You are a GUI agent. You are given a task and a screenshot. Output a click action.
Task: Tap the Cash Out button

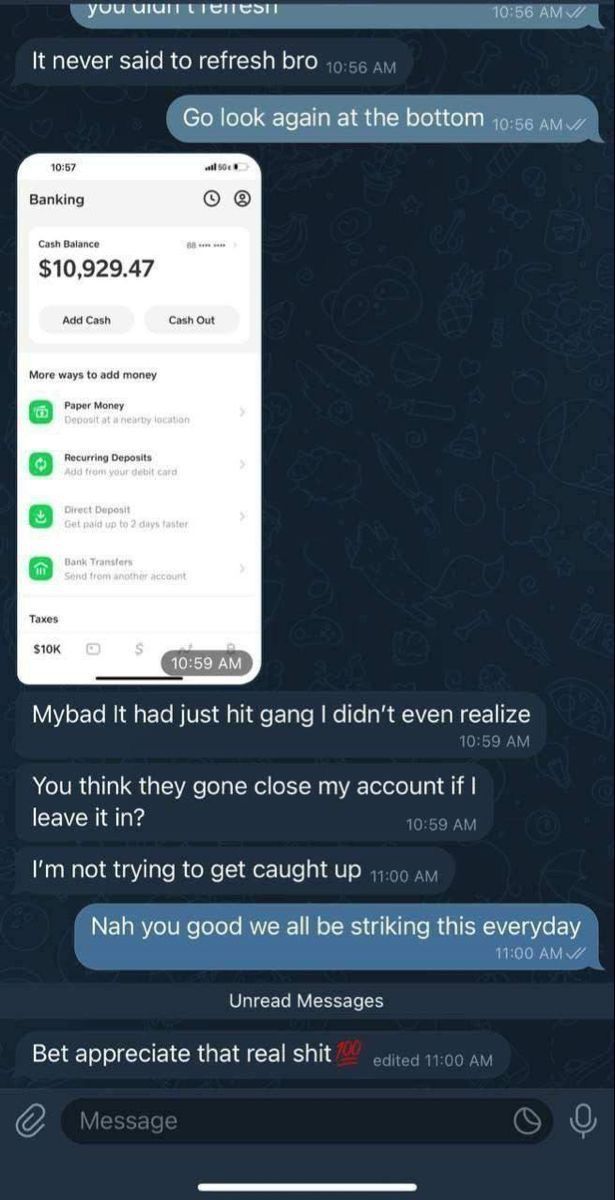(191, 320)
